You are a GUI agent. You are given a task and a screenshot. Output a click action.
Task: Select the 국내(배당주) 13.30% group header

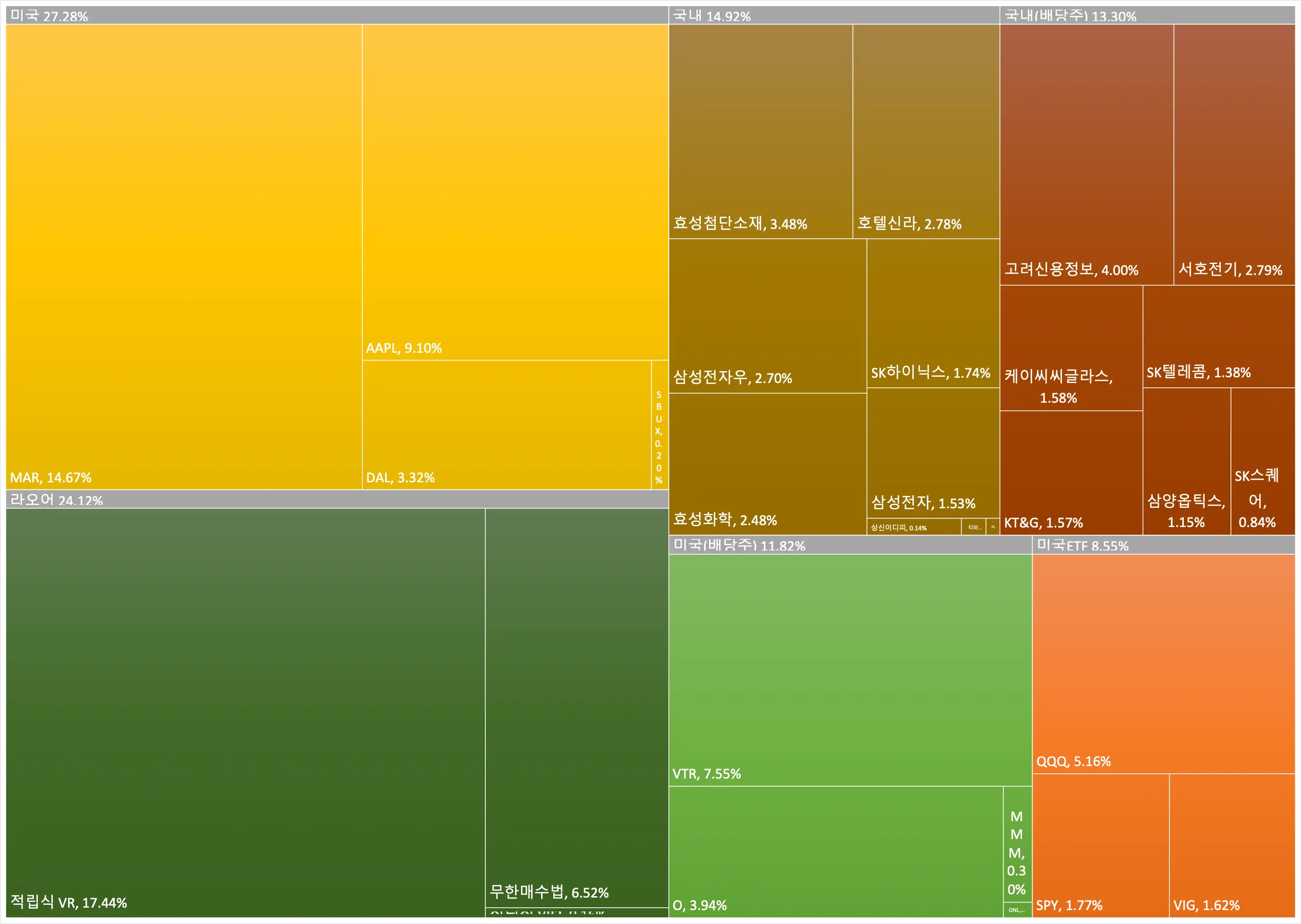tap(1148, 15)
